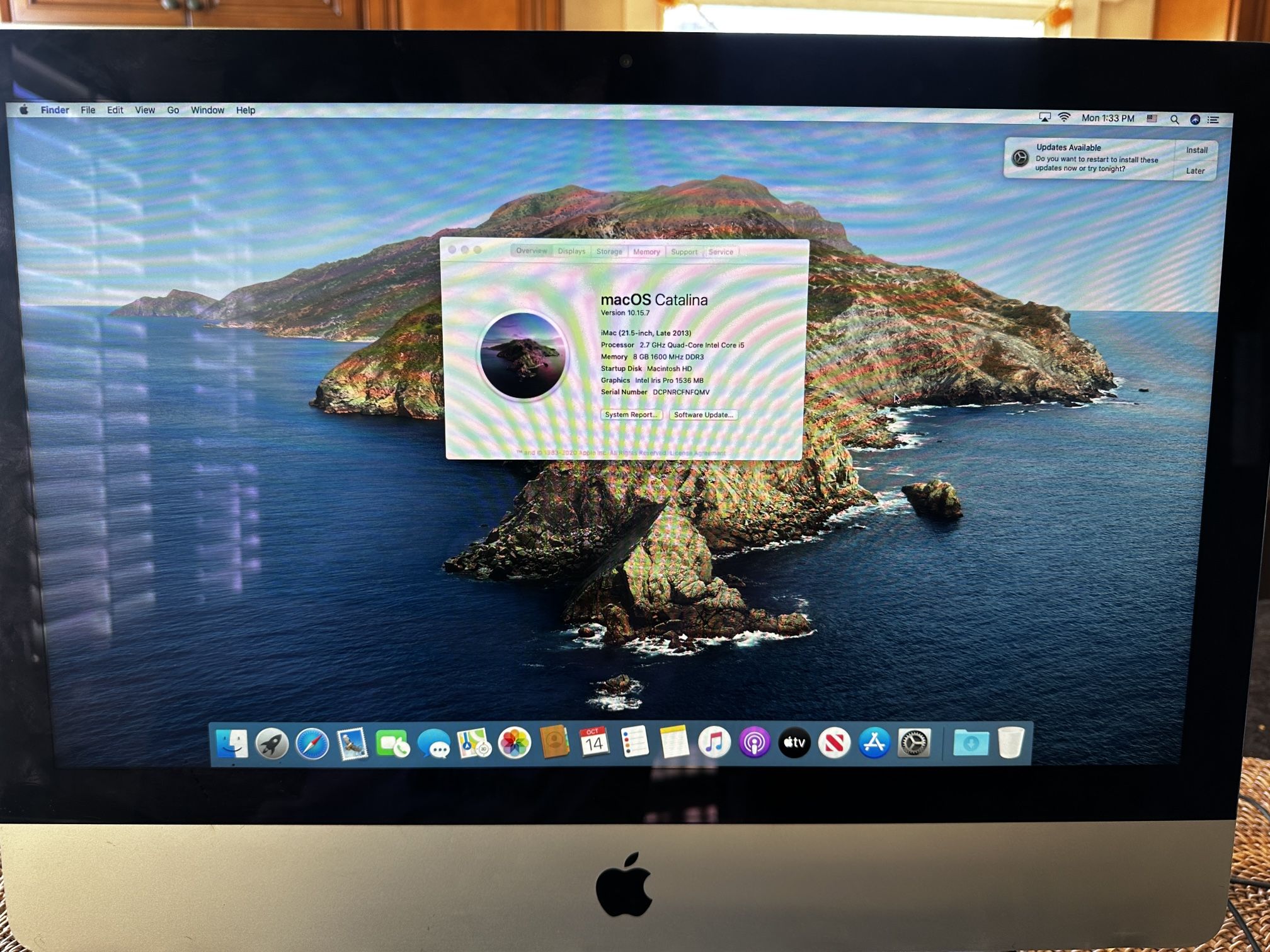Switch to the Support tab

[x=684, y=252]
